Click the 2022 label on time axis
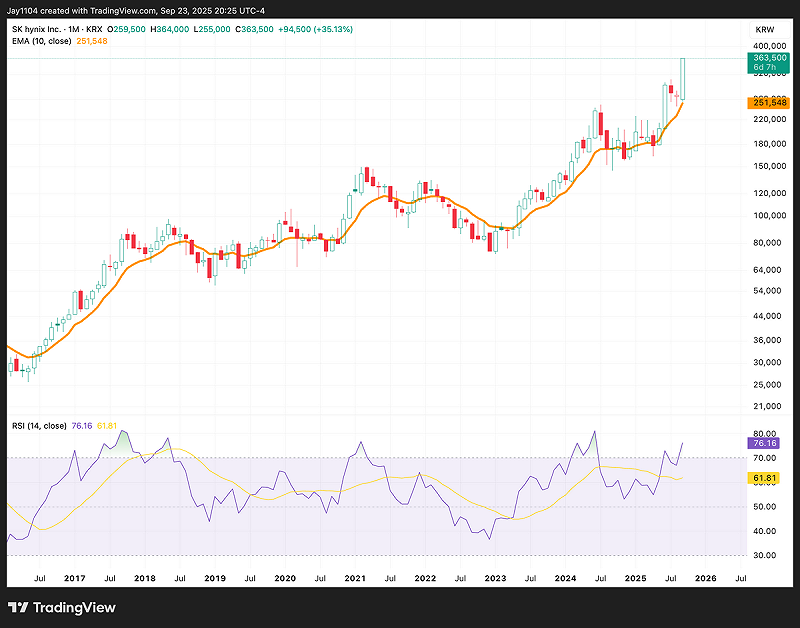This screenshot has height=628, width=800. pyautogui.click(x=425, y=578)
